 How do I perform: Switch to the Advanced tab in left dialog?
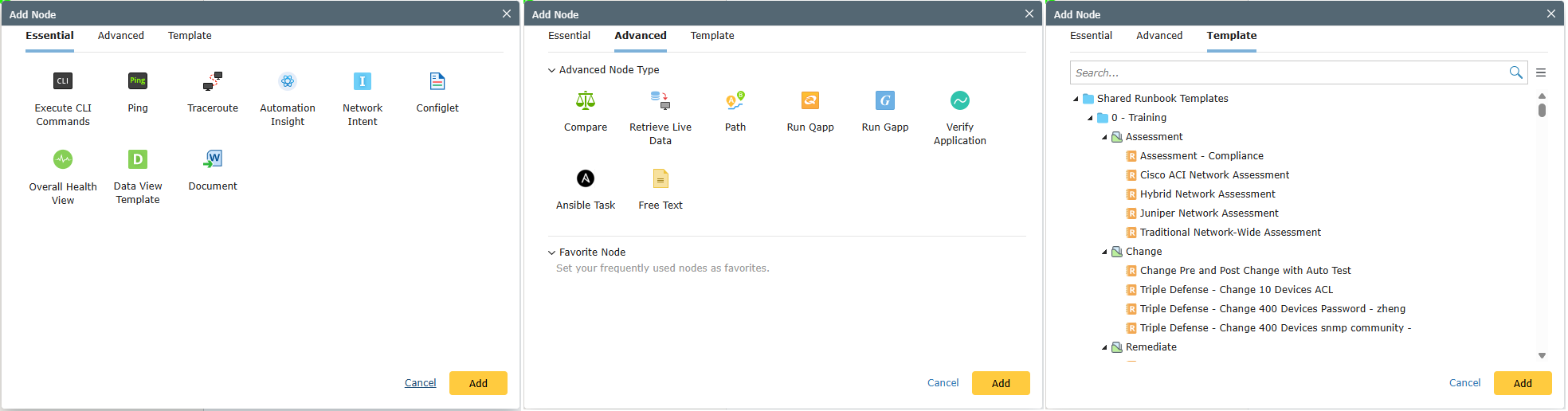[121, 36]
